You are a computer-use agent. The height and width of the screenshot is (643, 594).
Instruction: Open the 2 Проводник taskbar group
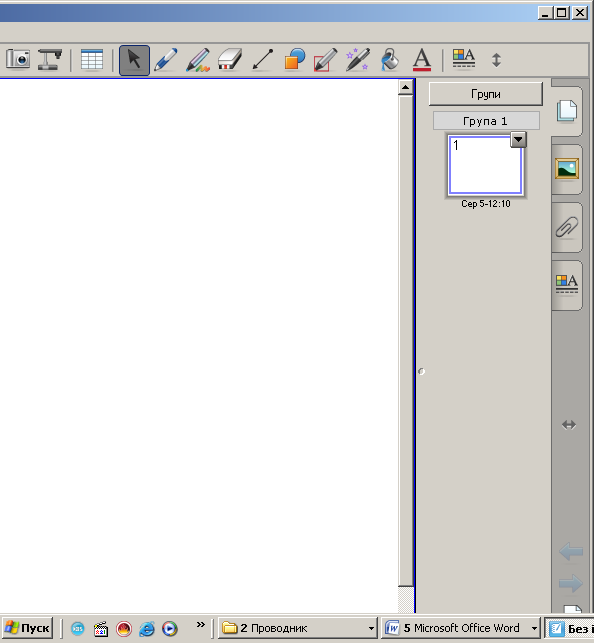(x=298, y=628)
